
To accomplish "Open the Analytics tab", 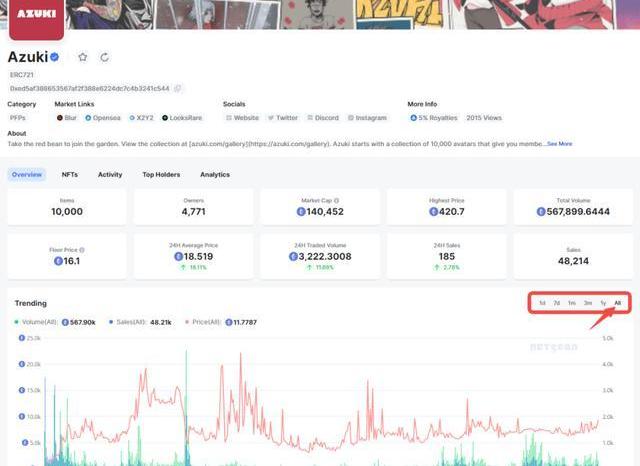I will [215, 175].
